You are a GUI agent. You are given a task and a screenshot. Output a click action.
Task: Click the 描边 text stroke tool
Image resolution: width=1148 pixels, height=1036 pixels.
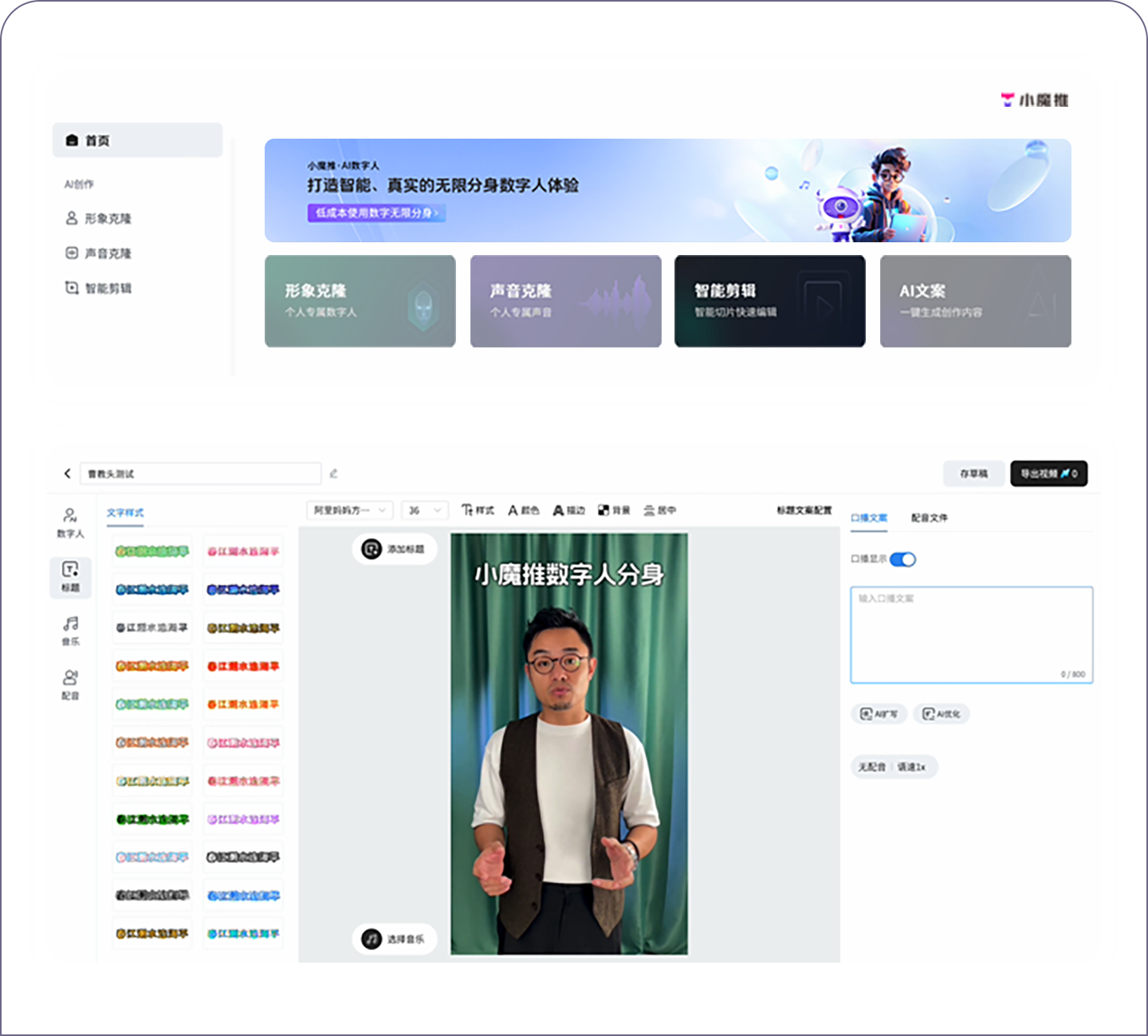569,510
